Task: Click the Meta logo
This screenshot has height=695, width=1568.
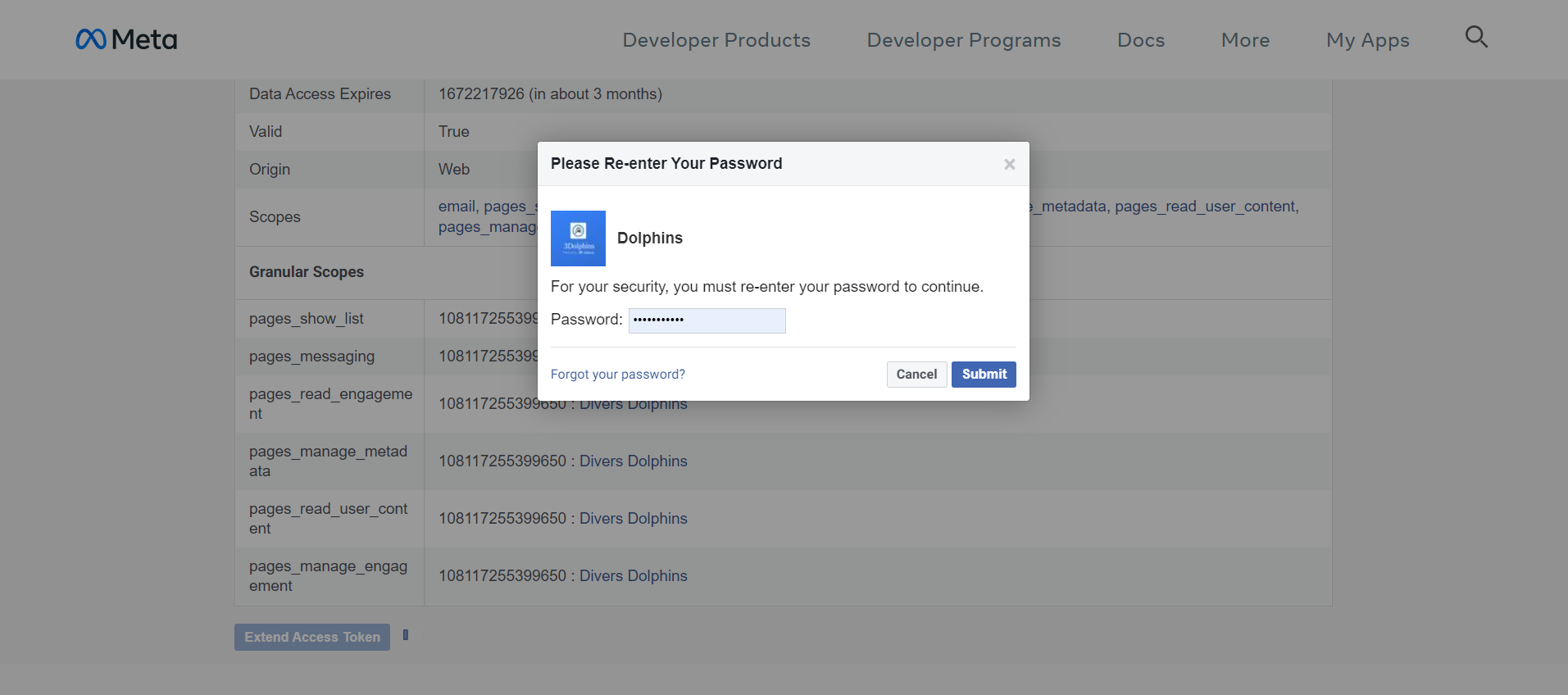Action: (x=126, y=39)
